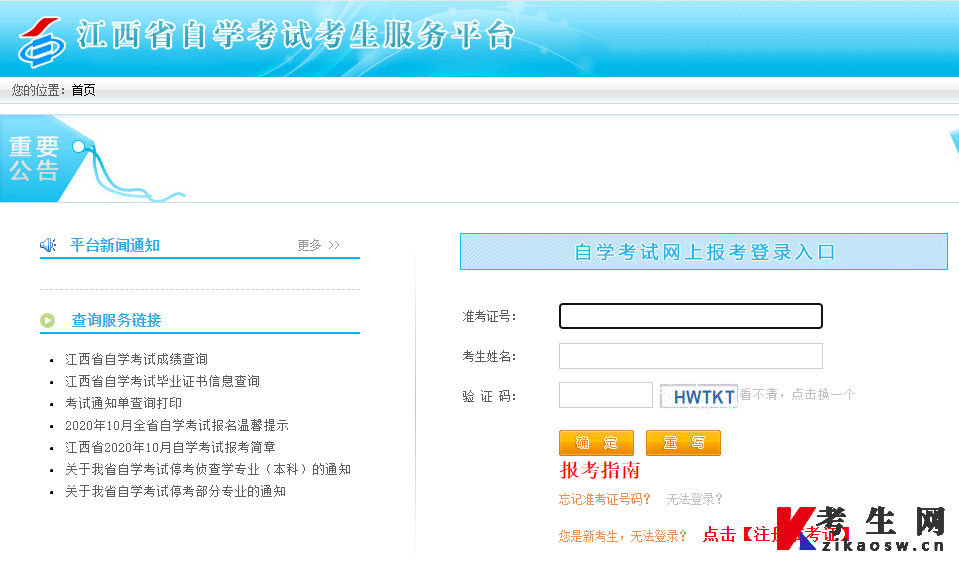The image size is (959, 564).
Task: Open the 报考指南 red link
Action: [600, 470]
